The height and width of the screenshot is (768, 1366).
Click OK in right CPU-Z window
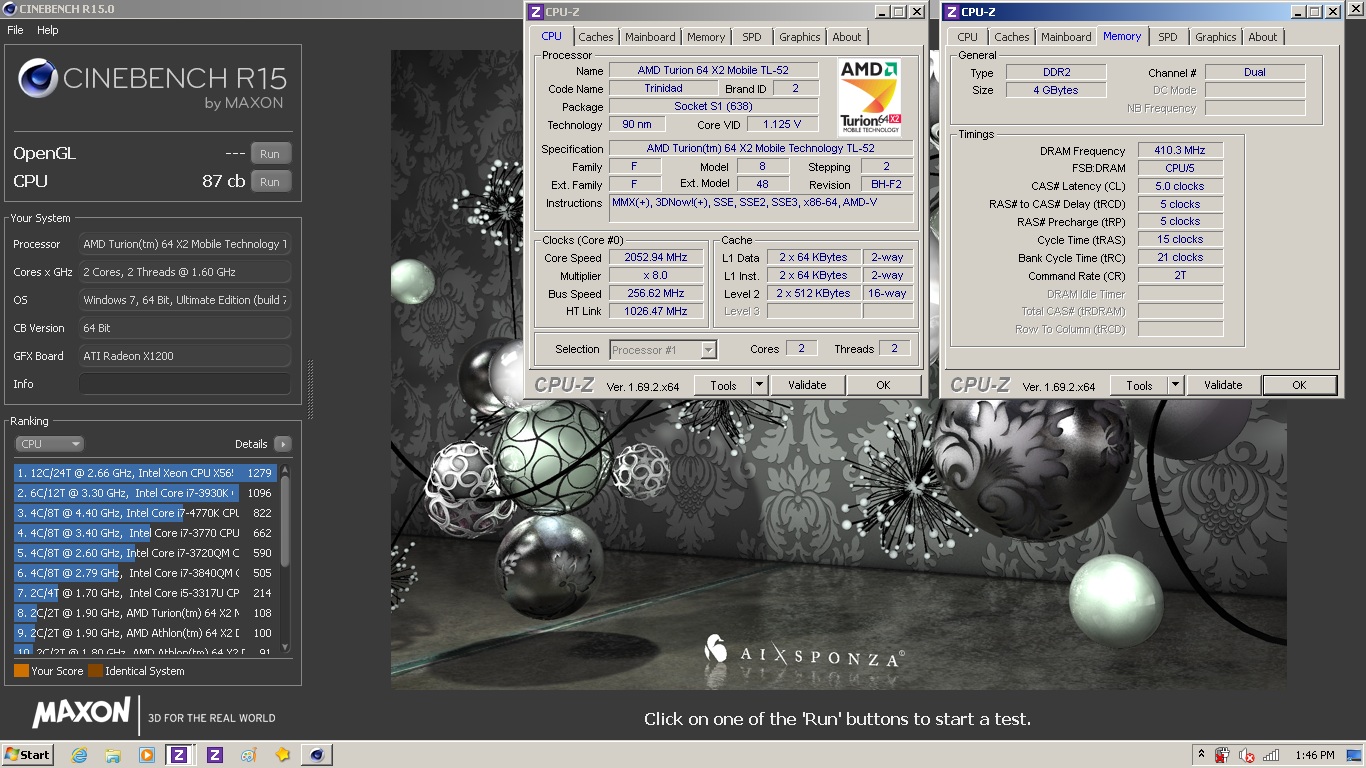click(1299, 385)
